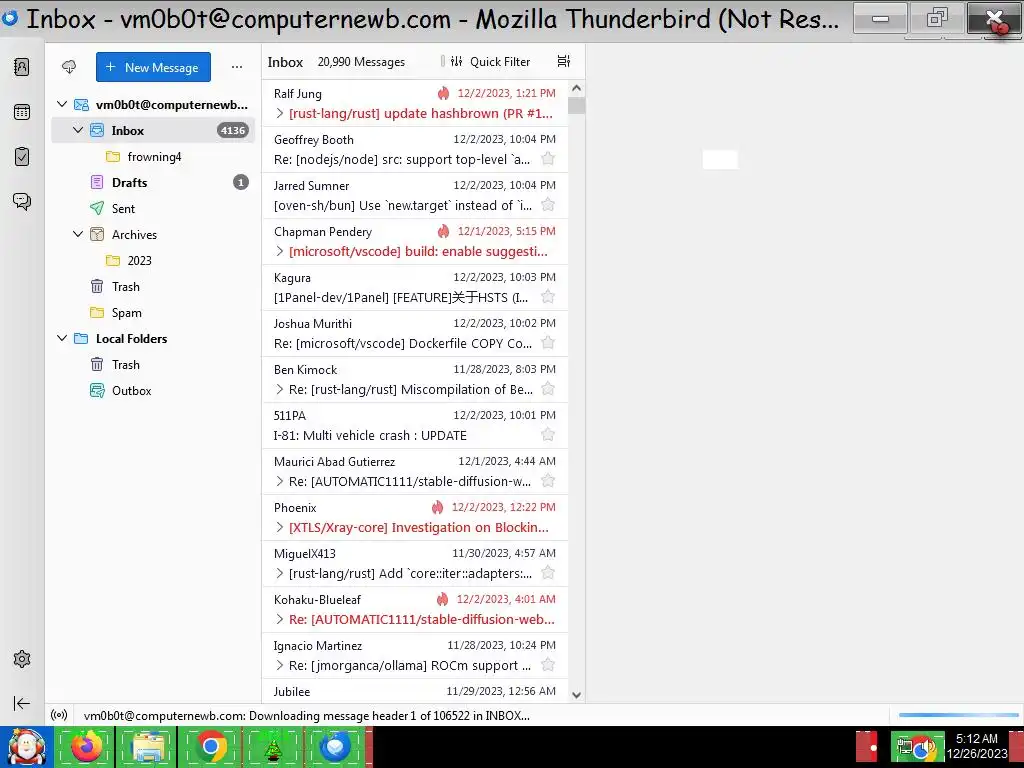The width and height of the screenshot is (1024, 768).
Task: Open the Sent folder
Action: [153, 208]
